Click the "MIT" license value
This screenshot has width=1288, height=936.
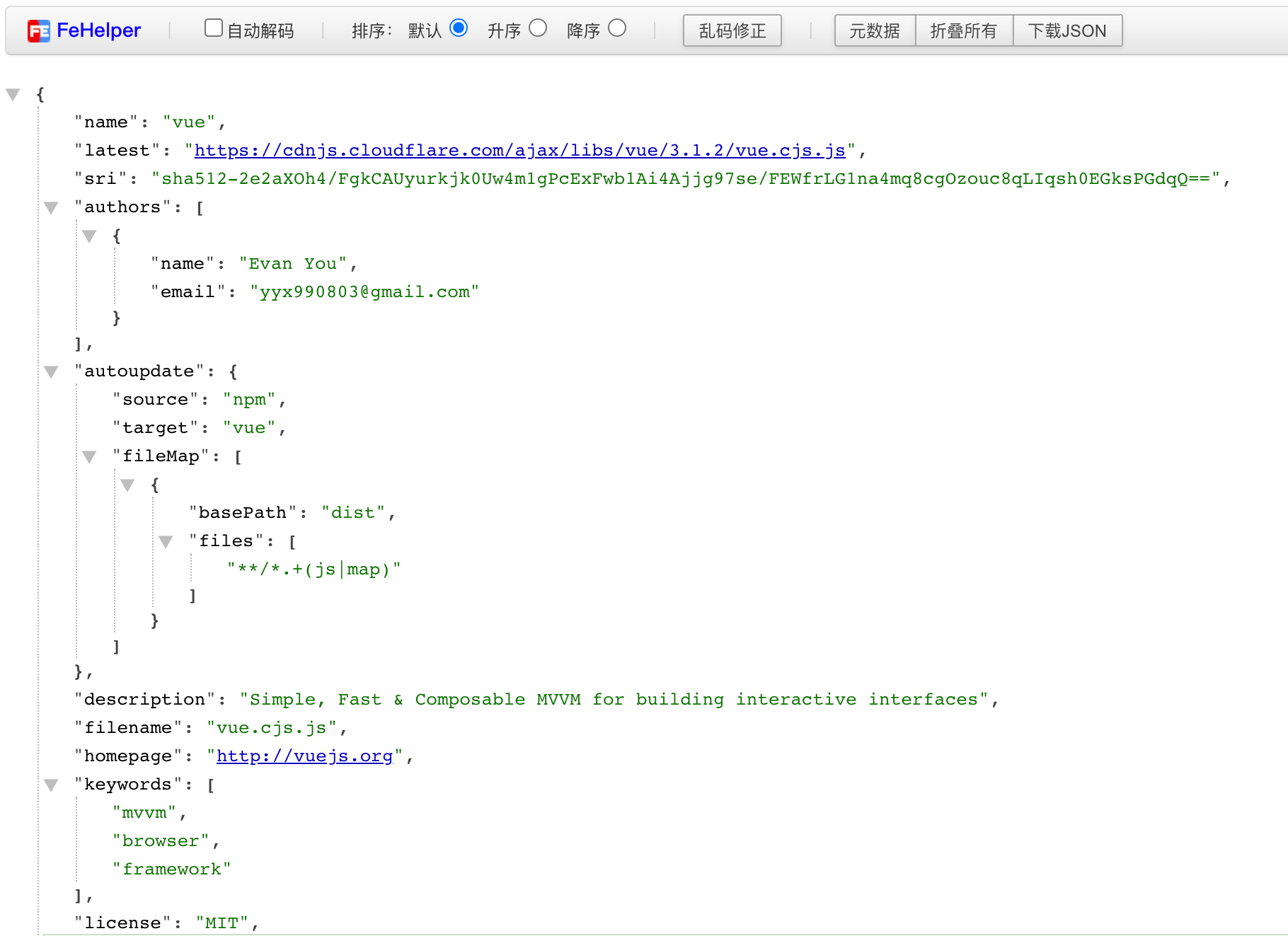[x=222, y=923]
